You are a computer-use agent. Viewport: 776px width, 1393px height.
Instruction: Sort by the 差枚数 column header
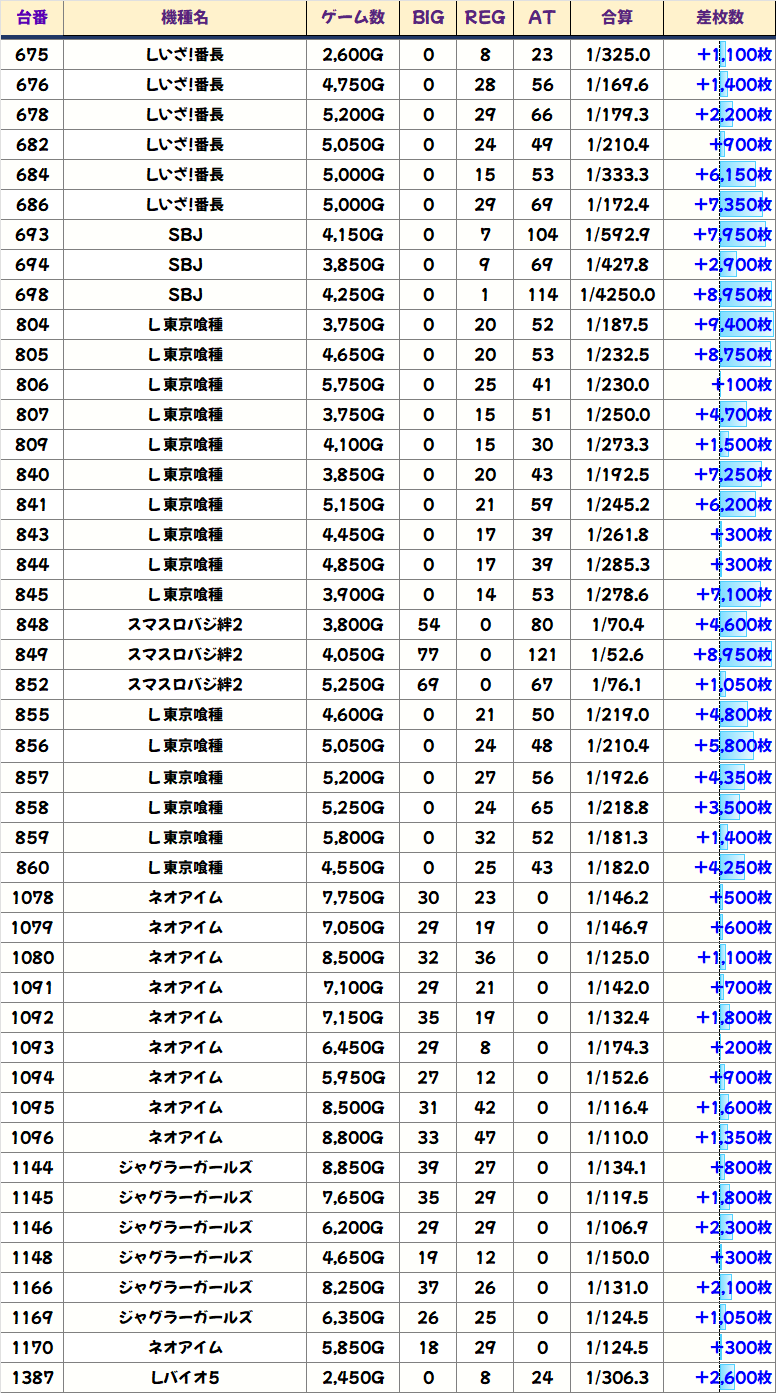pyautogui.click(x=719, y=18)
